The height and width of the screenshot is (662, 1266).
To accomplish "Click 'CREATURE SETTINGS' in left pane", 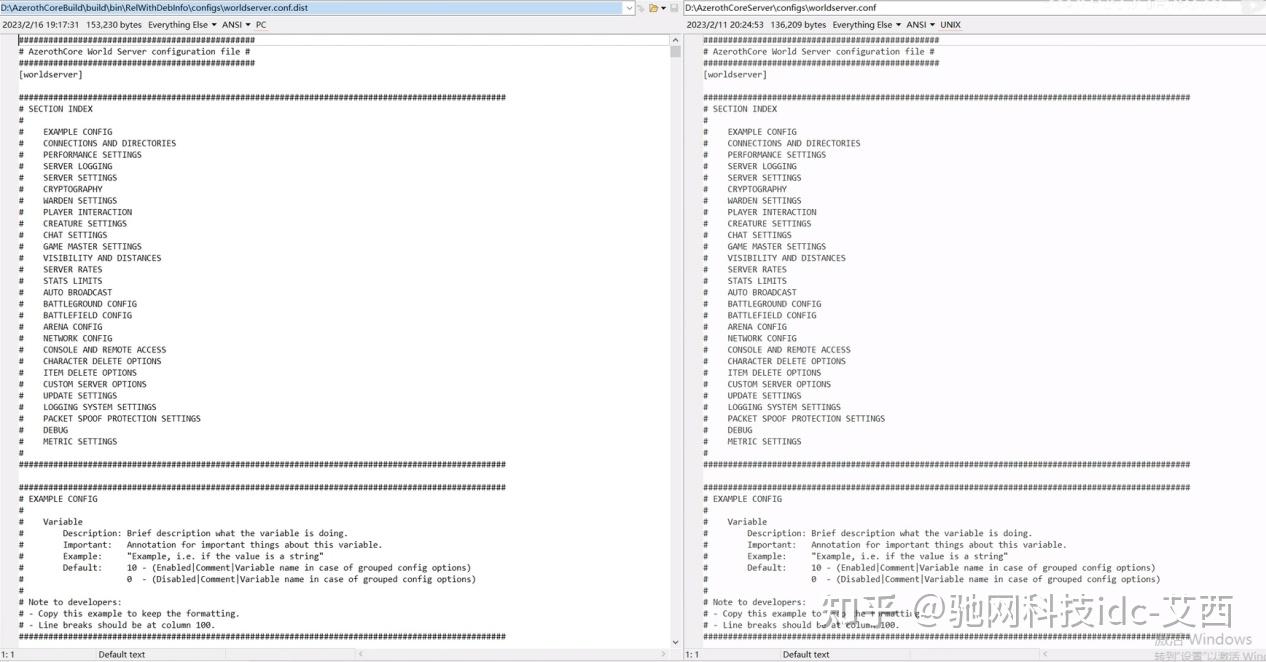I will tap(85, 224).
